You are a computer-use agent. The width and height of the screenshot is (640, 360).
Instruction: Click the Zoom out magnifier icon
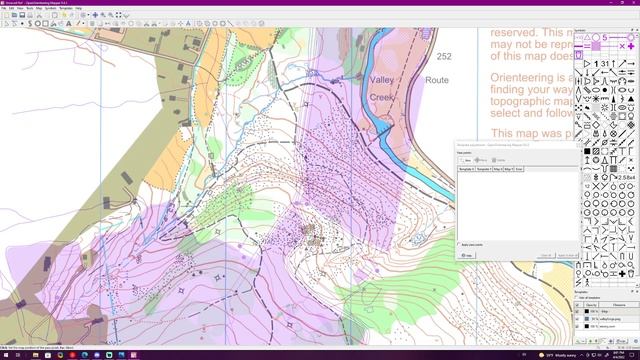111,15
